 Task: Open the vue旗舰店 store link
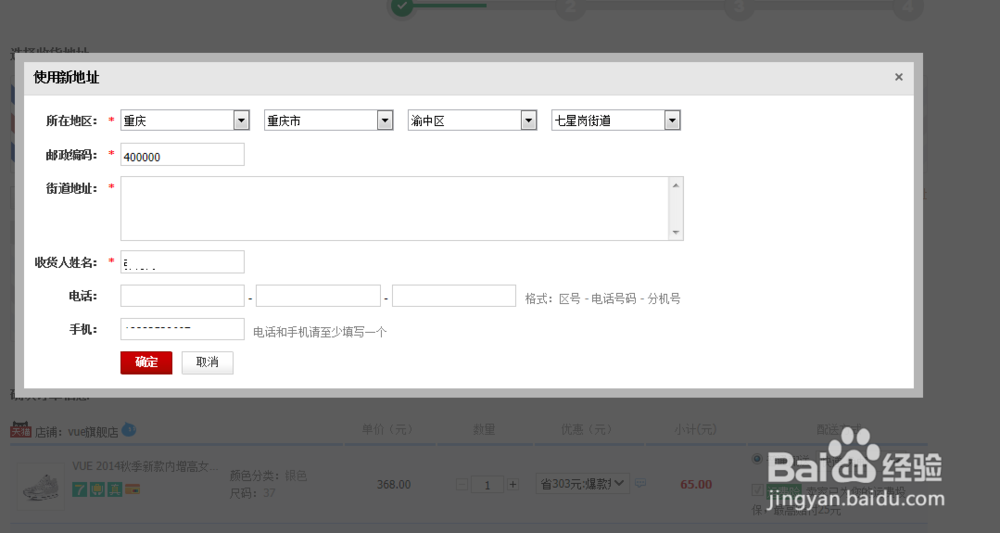coord(93,432)
